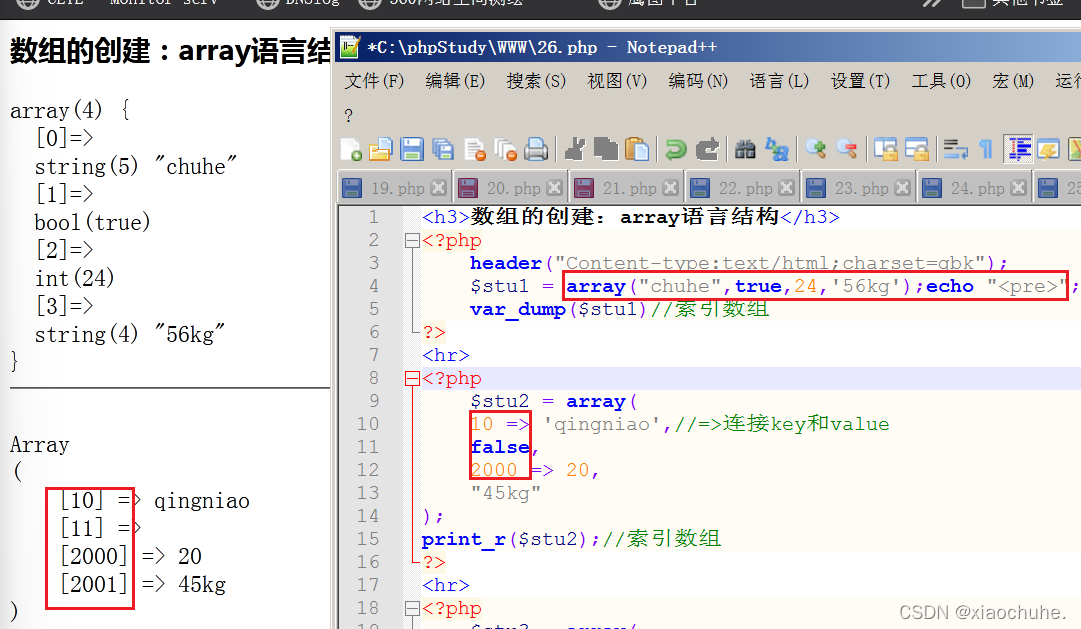Click 'bool(true)' in the browser output

[x=92, y=222]
